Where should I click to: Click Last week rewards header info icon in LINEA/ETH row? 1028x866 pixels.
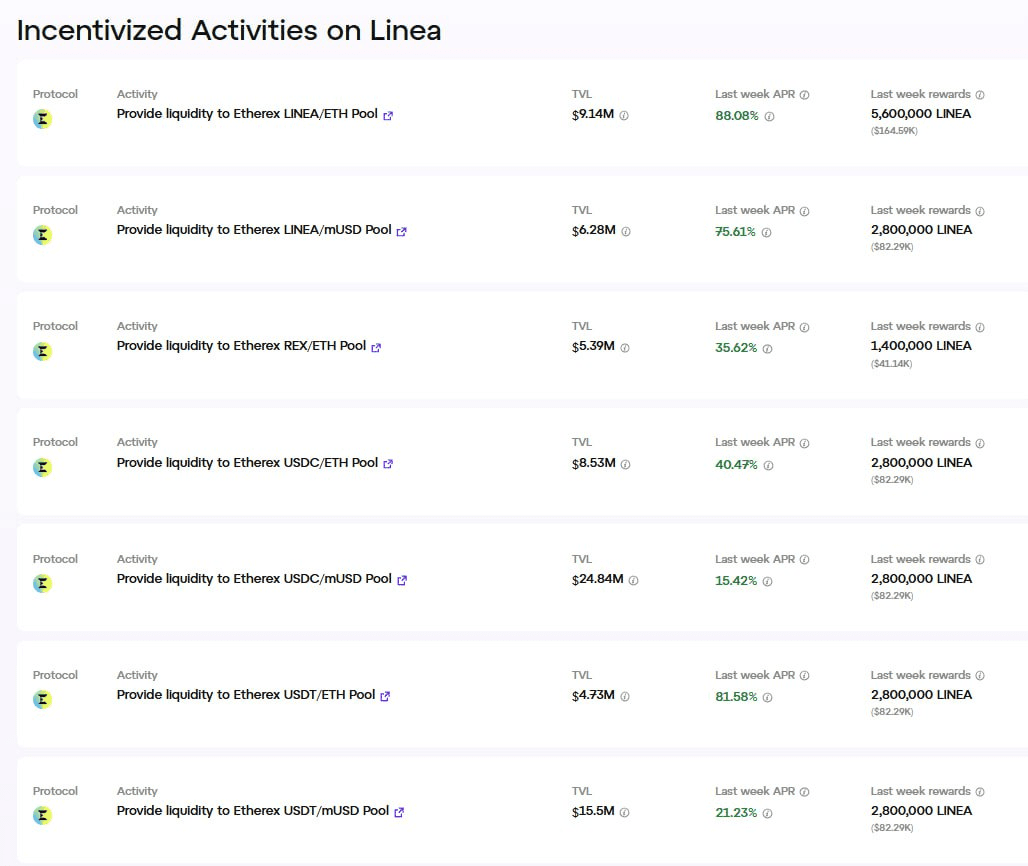coord(980,95)
